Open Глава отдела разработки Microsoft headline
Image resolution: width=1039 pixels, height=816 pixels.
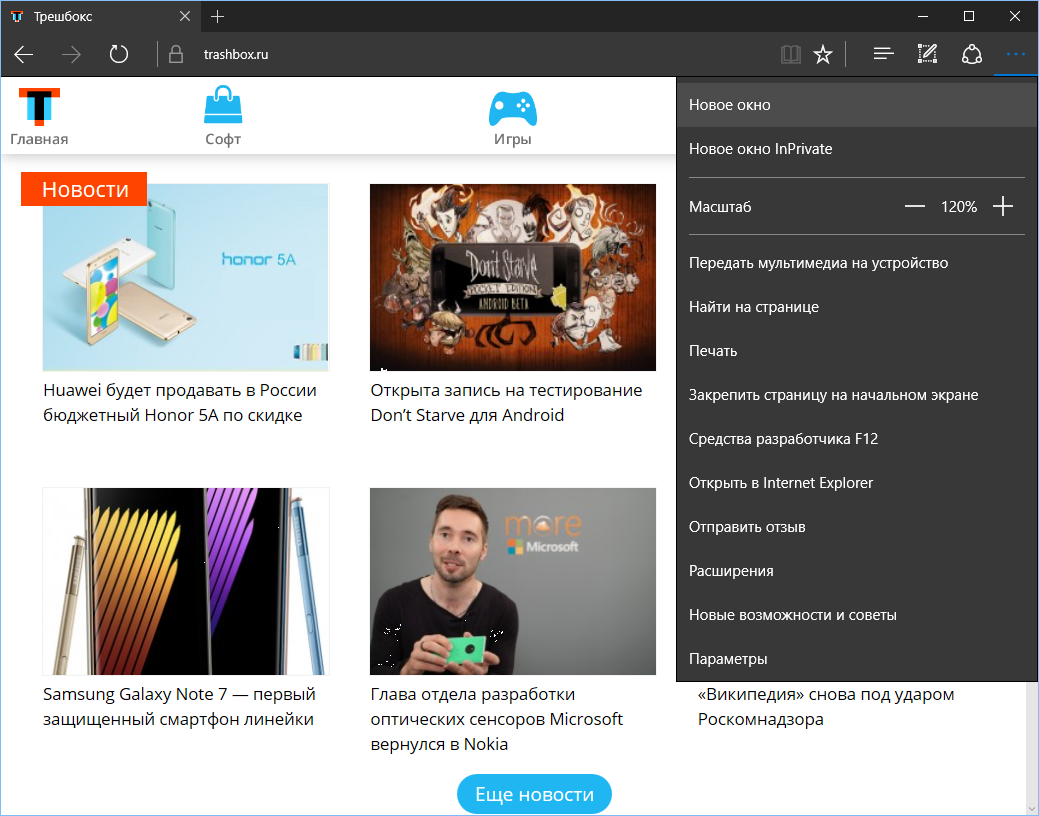click(x=496, y=719)
